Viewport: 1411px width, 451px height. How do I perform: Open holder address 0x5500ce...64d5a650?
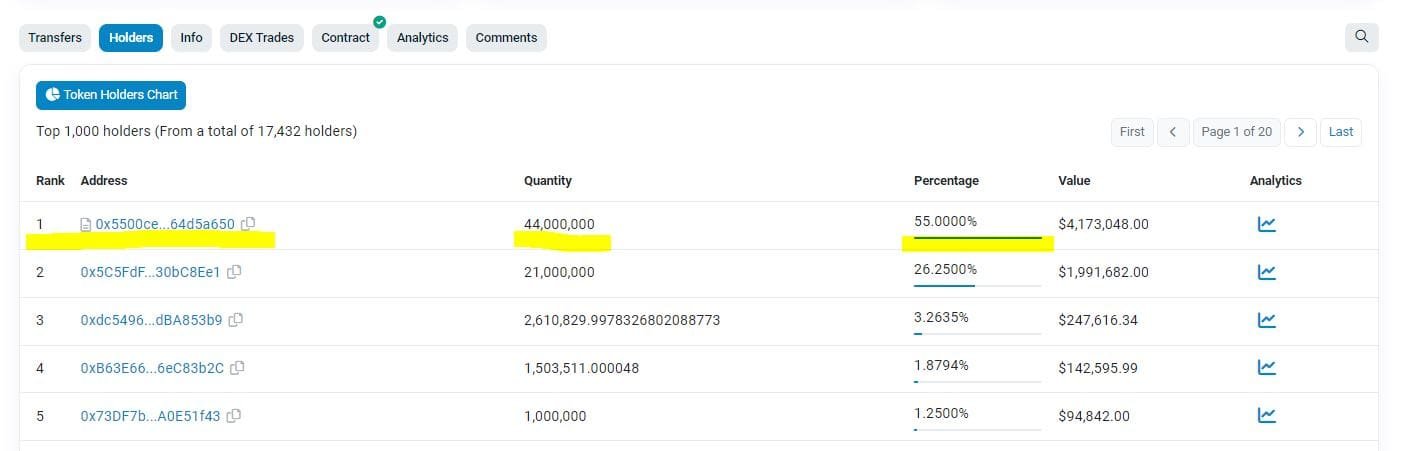click(165, 224)
